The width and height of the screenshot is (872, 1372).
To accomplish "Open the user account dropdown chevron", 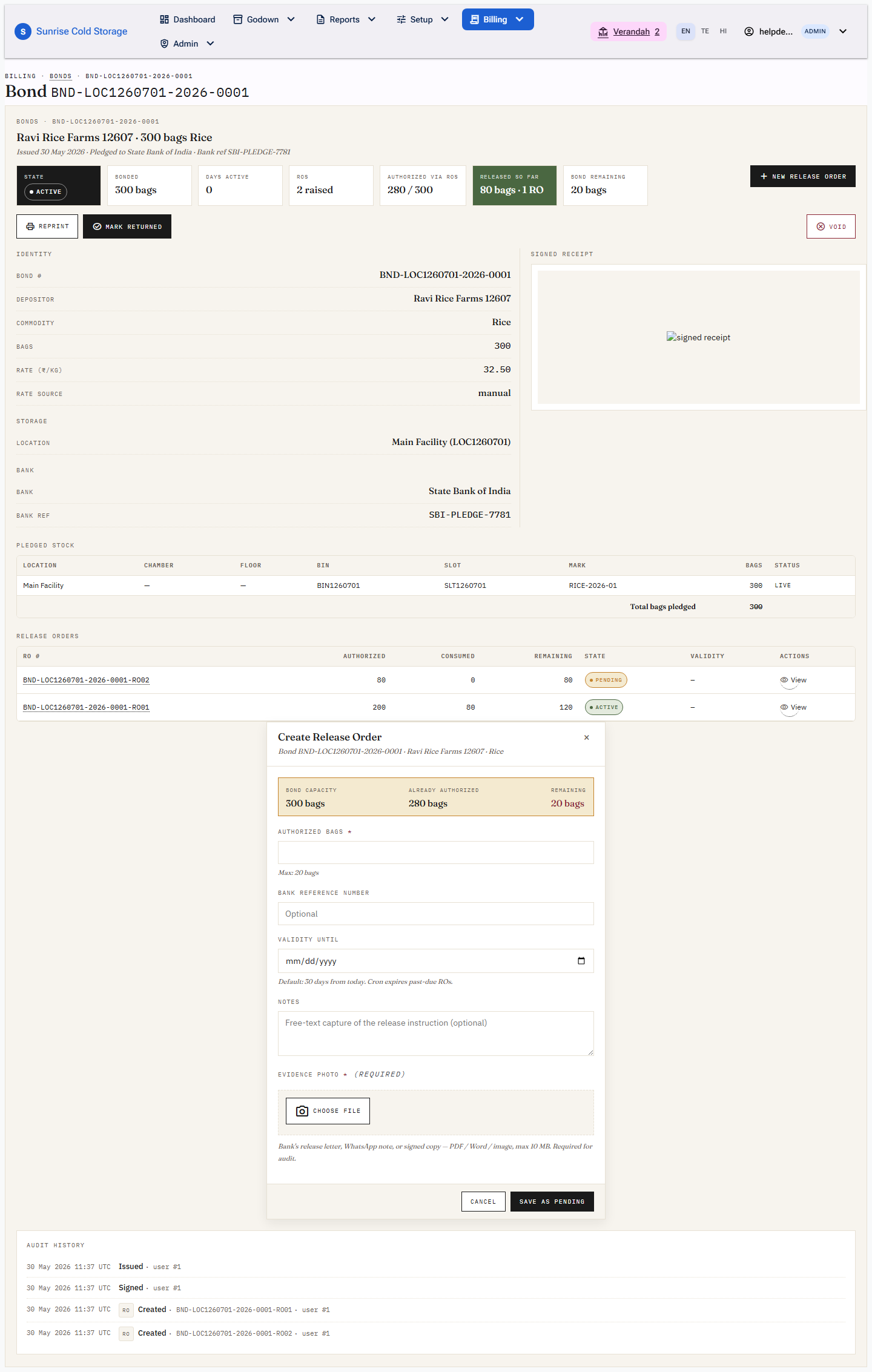I will (843, 31).
